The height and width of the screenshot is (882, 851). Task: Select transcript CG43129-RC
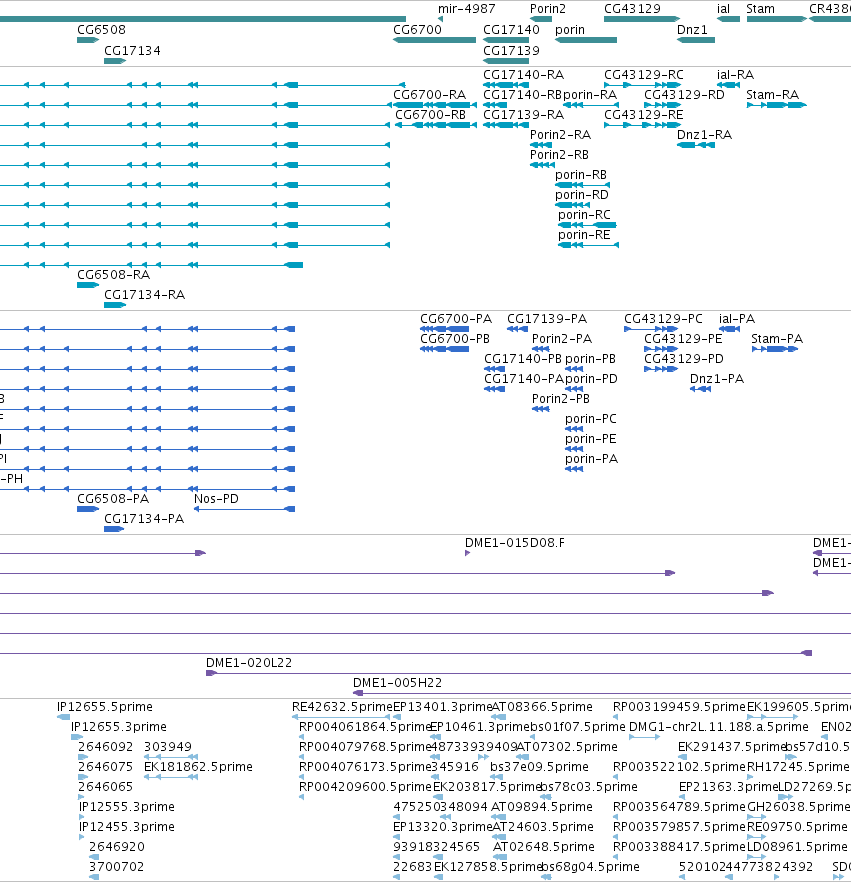(642, 85)
